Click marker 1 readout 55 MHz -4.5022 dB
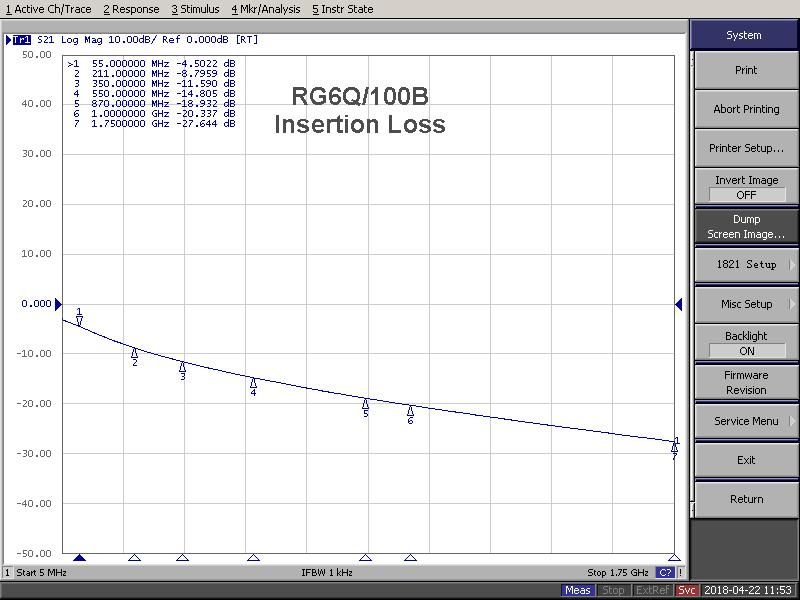Viewport: 800px width, 600px height. tap(152, 64)
